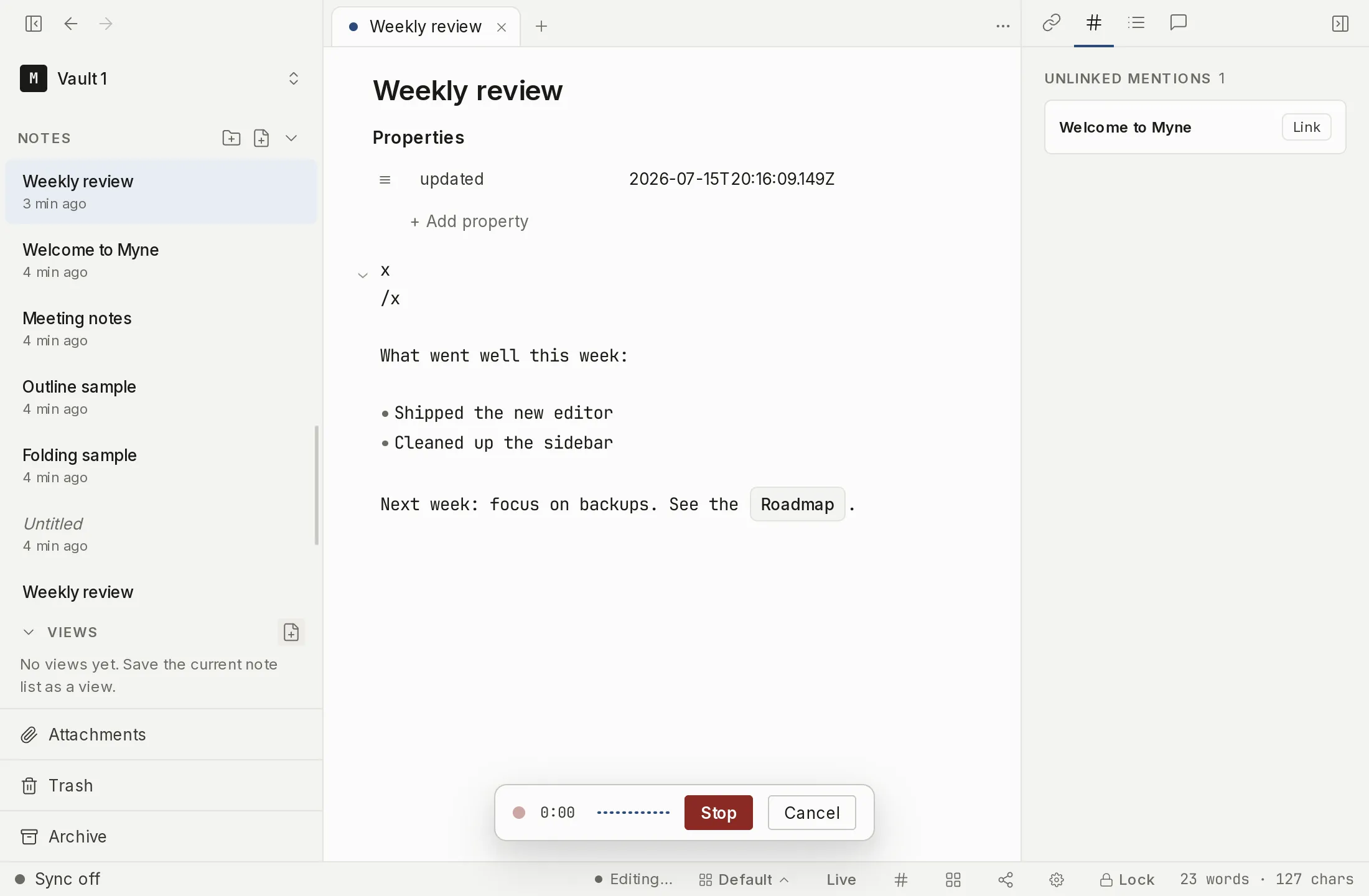Open Welcome to Myne unlinked mention

click(1125, 127)
